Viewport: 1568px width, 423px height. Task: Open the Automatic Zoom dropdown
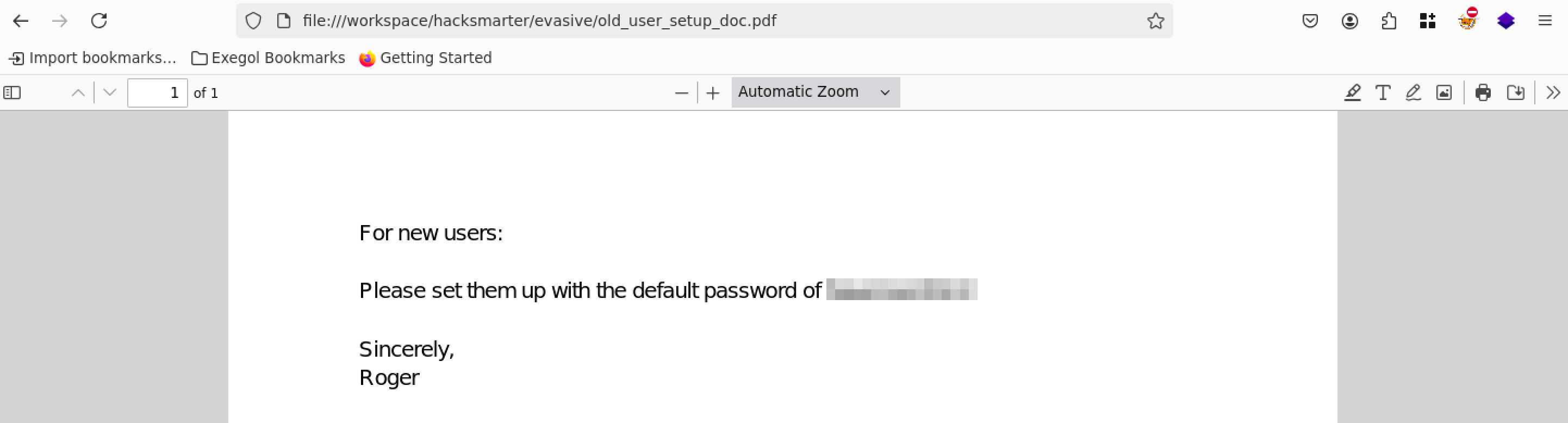tap(814, 92)
